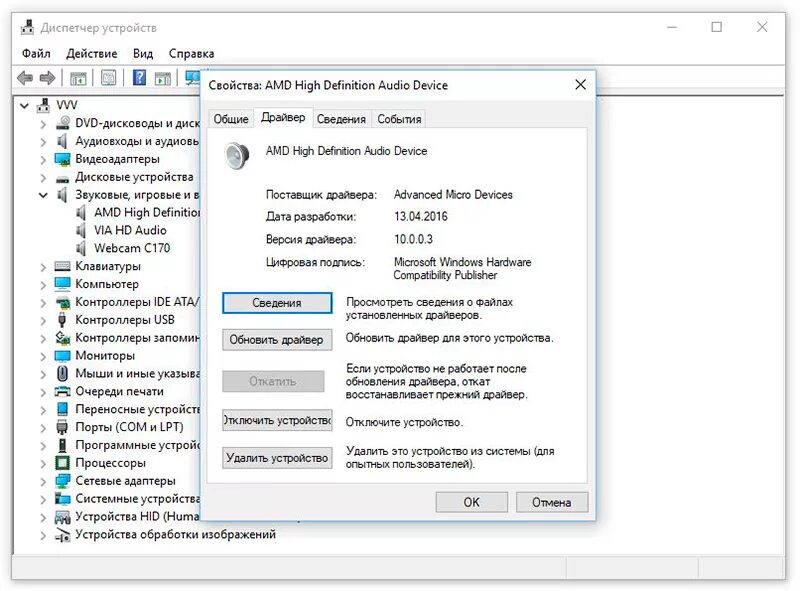Click the Удалить устройство button
The width and height of the screenshot is (800, 591).
tap(277, 457)
